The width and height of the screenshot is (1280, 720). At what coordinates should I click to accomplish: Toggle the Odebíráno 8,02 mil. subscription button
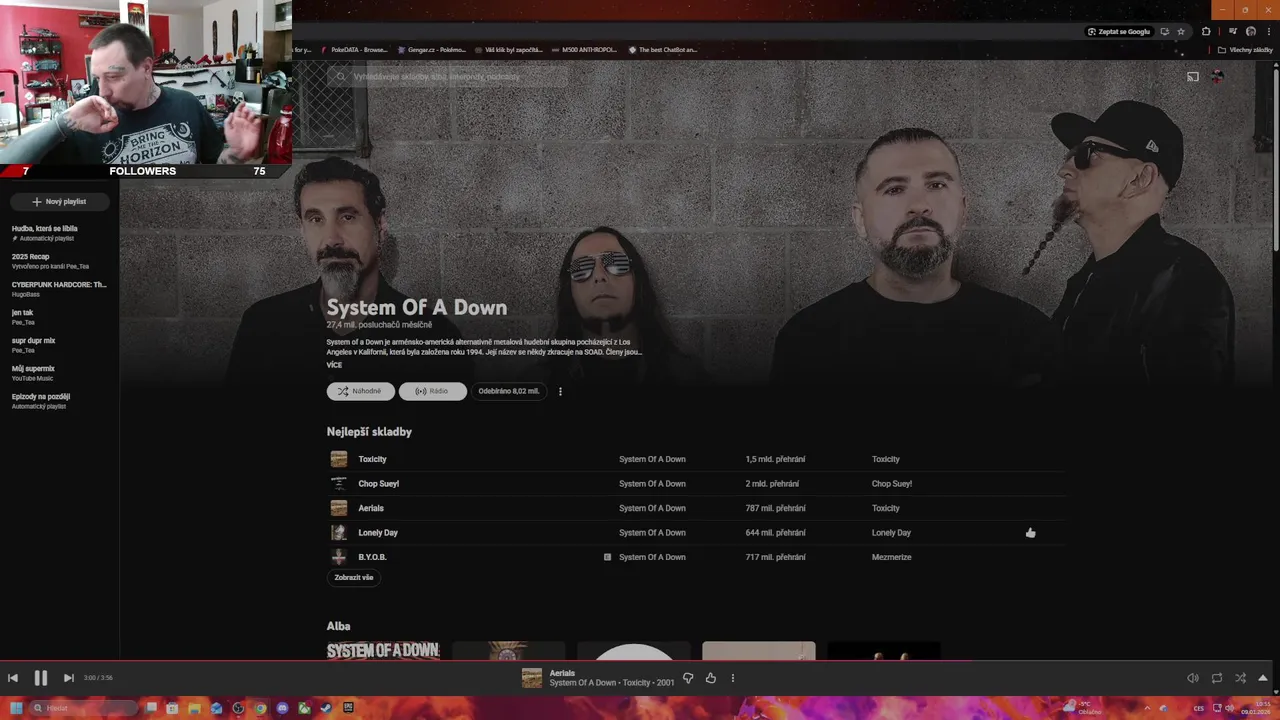509,391
